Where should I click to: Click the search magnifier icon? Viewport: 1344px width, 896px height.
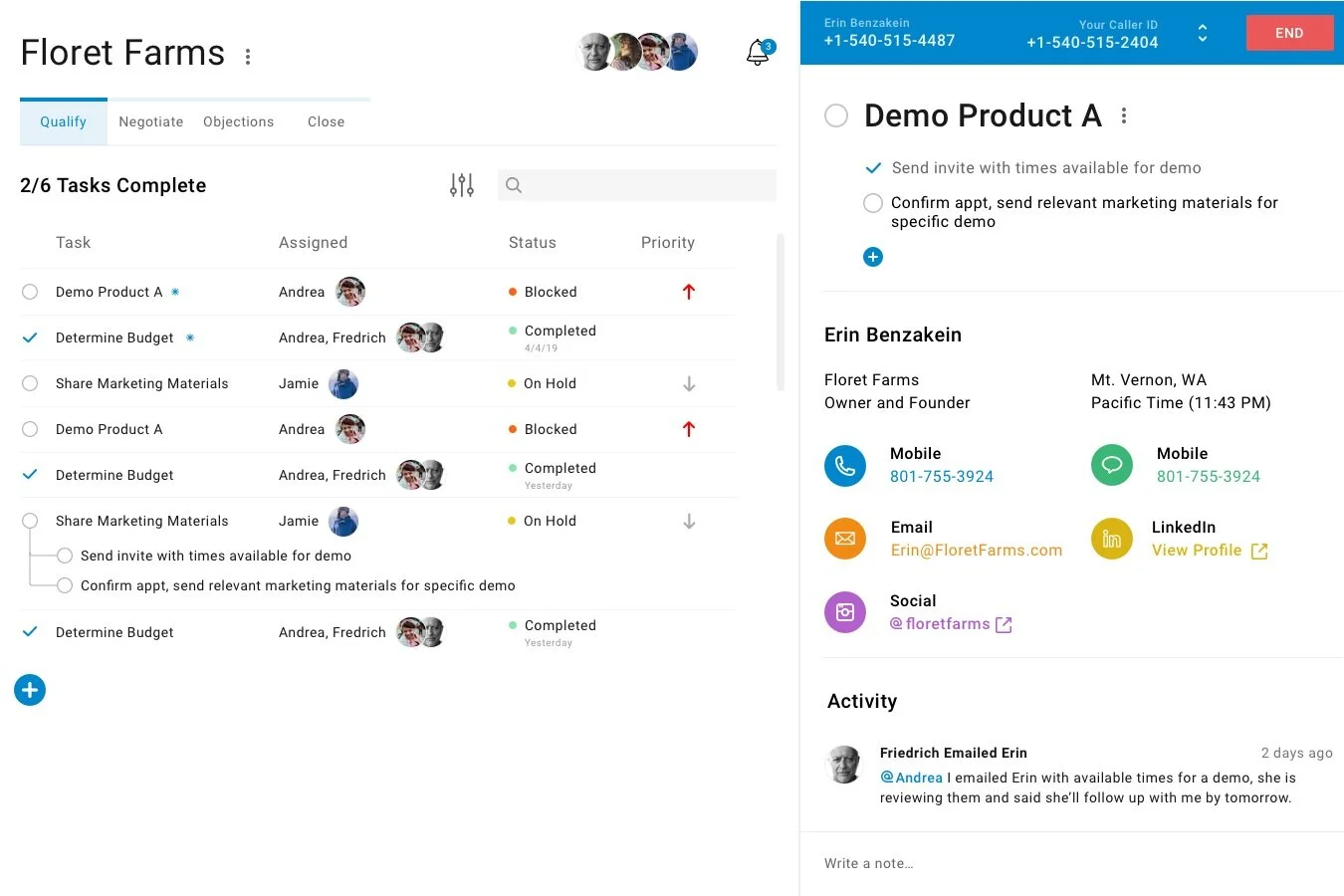pos(514,185)
